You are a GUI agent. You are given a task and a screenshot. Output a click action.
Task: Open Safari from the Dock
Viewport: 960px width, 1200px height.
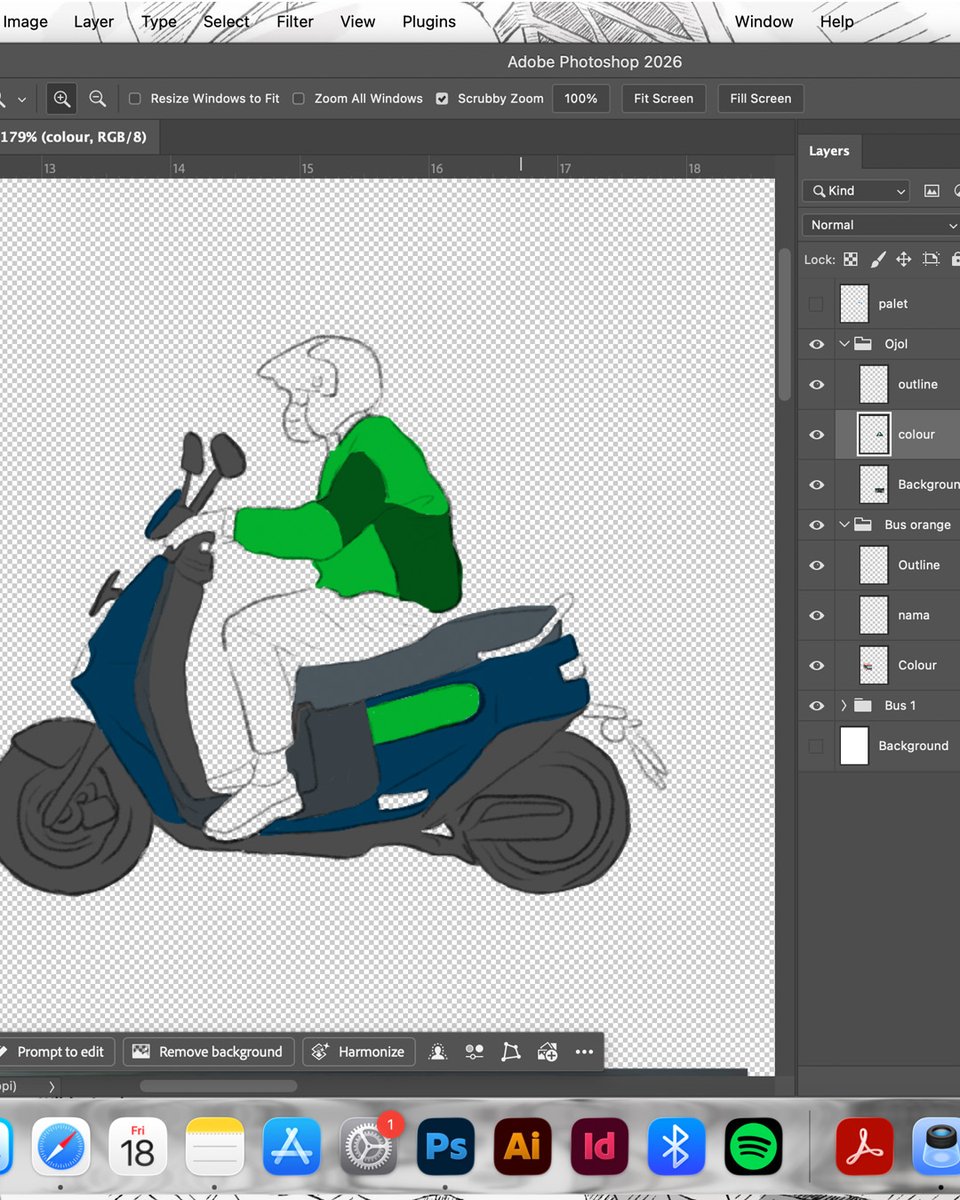61,1146
